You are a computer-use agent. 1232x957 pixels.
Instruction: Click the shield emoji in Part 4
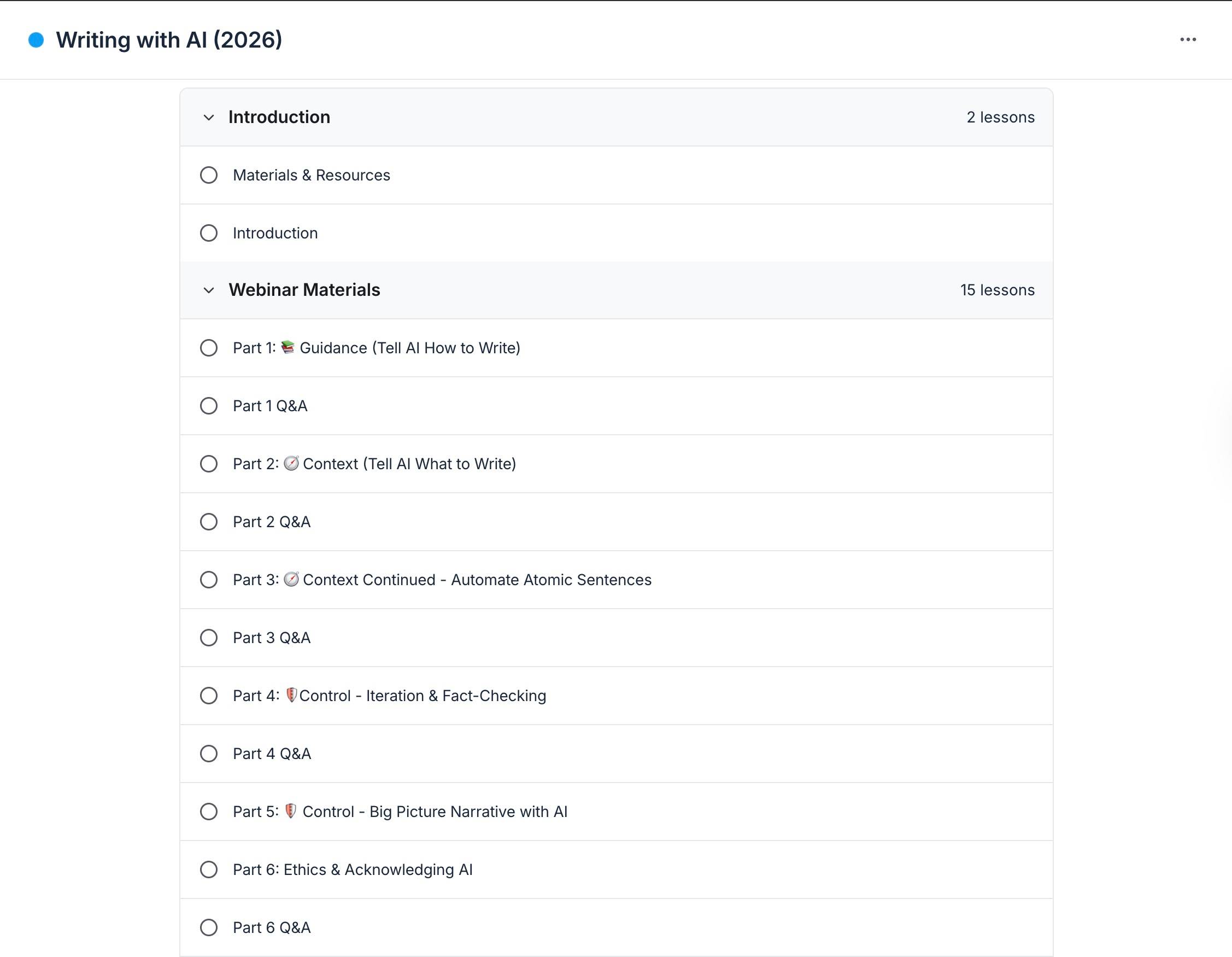pyautogui.click(x=291, y=695)
